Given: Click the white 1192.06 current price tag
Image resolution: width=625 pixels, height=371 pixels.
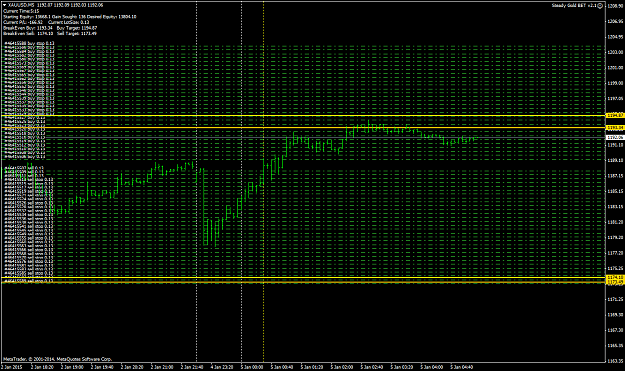Looking at the screenshot, I should (615, 137).
